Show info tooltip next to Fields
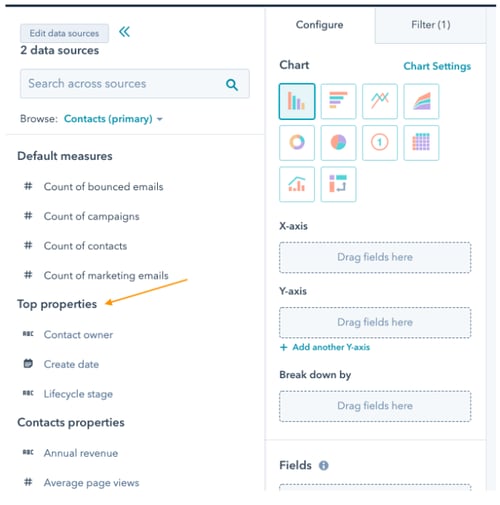This screenshot has width=500, height=505. pyautogui.click(x=323, y=465)
